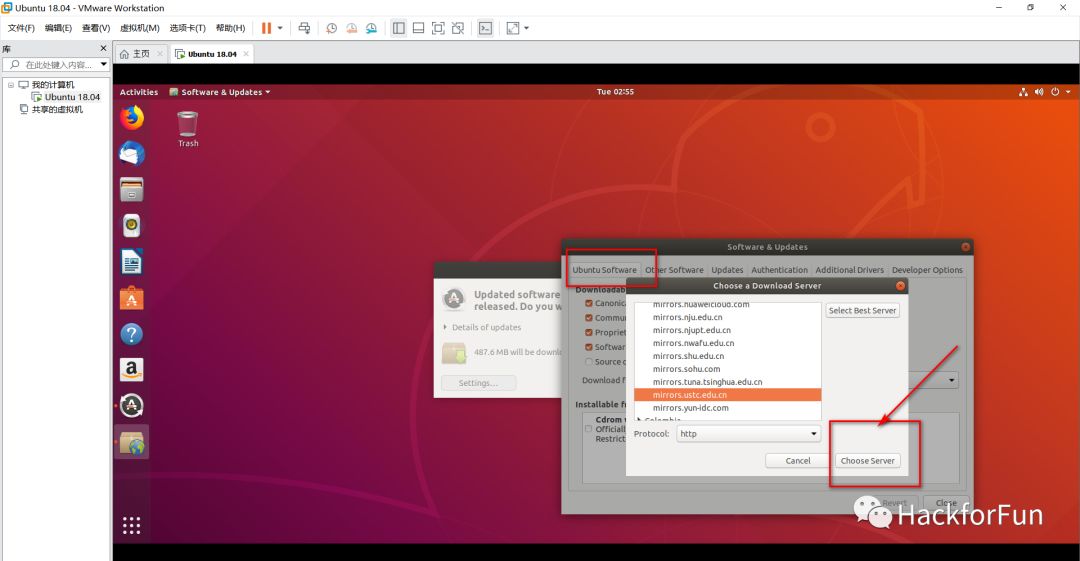Click the Software & Updates dock icon
This screenshot has height=561, width=1080.
click(132, 442)
